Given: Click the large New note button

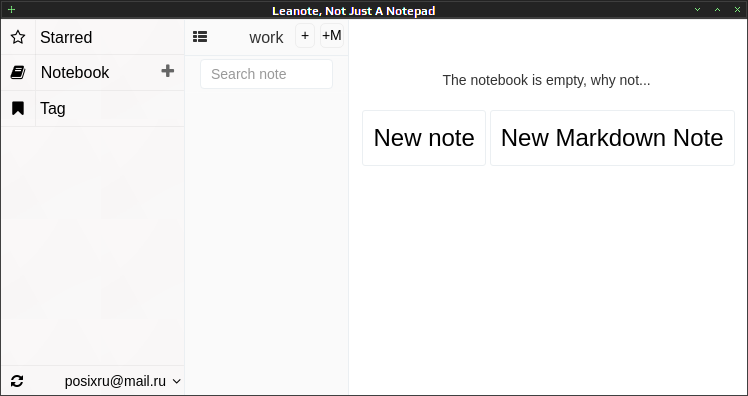Looking at the screenshot, I should tap(424, 138).
